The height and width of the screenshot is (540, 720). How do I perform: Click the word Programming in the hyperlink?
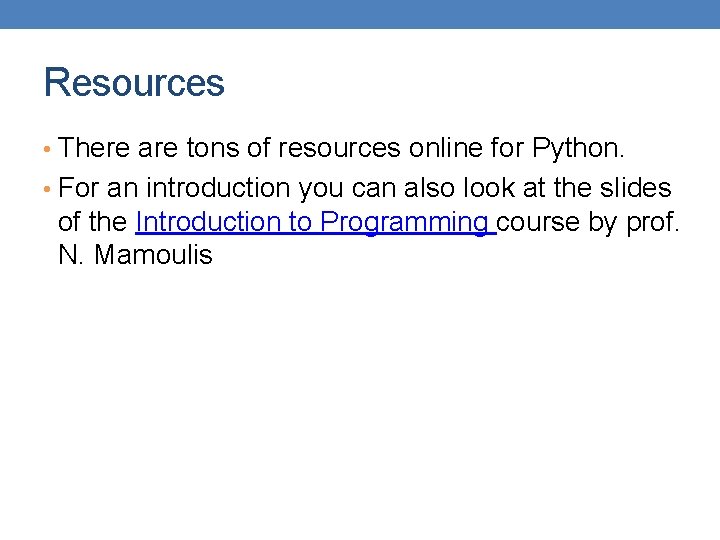pos(404,222)
